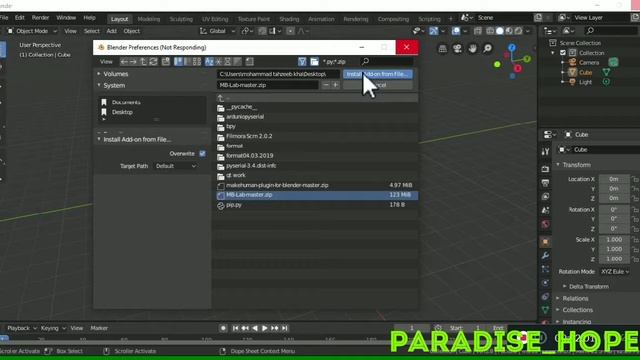The width and height of the screenshot is (640, 360).
Task: Open Rotation Mode XYZ Euler dropdown
Action: tap(614, 271)
